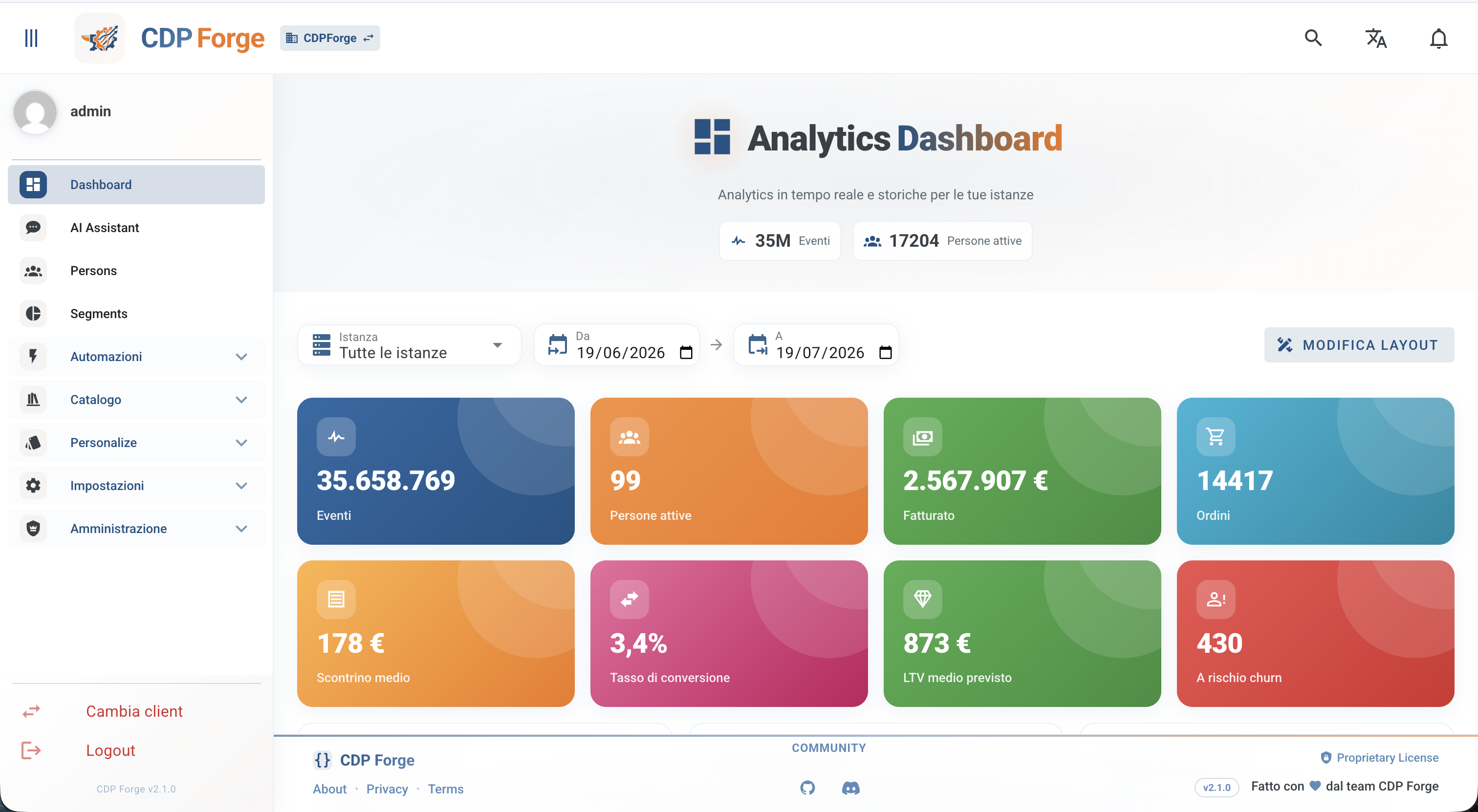Click the 35M Eventi summary chip
The height and width of the screenshot is (812, 1478).
coord(780,241)
